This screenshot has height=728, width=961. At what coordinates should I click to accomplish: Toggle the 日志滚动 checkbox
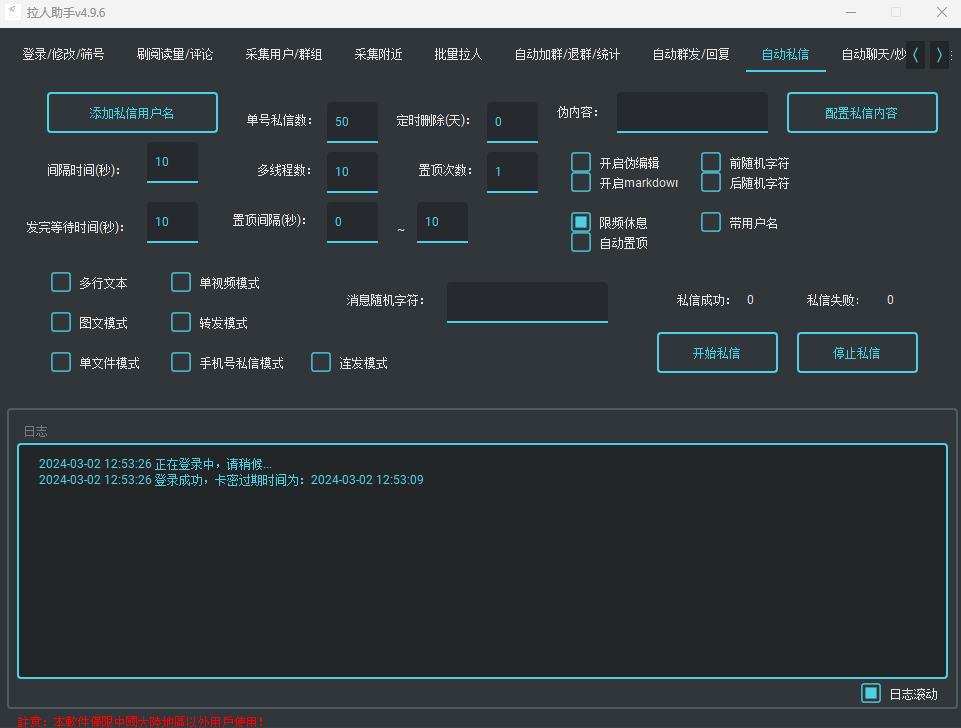871,693
